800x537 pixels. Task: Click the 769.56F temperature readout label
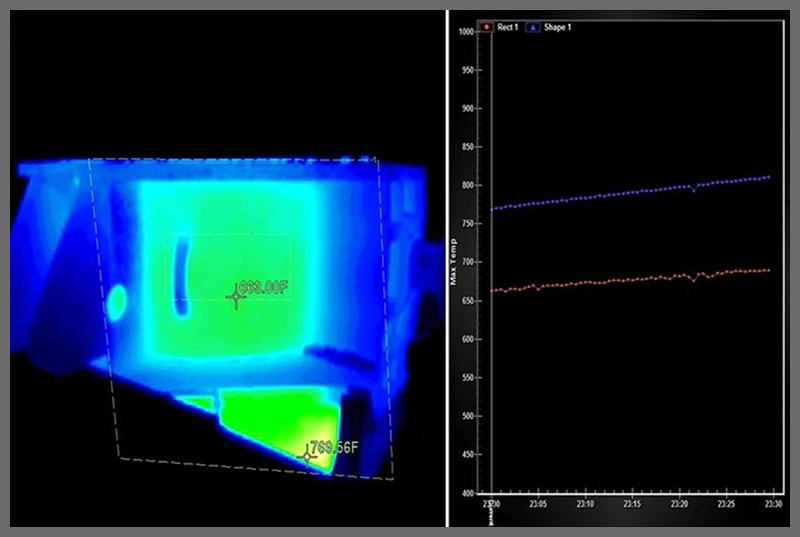point(334,447)
